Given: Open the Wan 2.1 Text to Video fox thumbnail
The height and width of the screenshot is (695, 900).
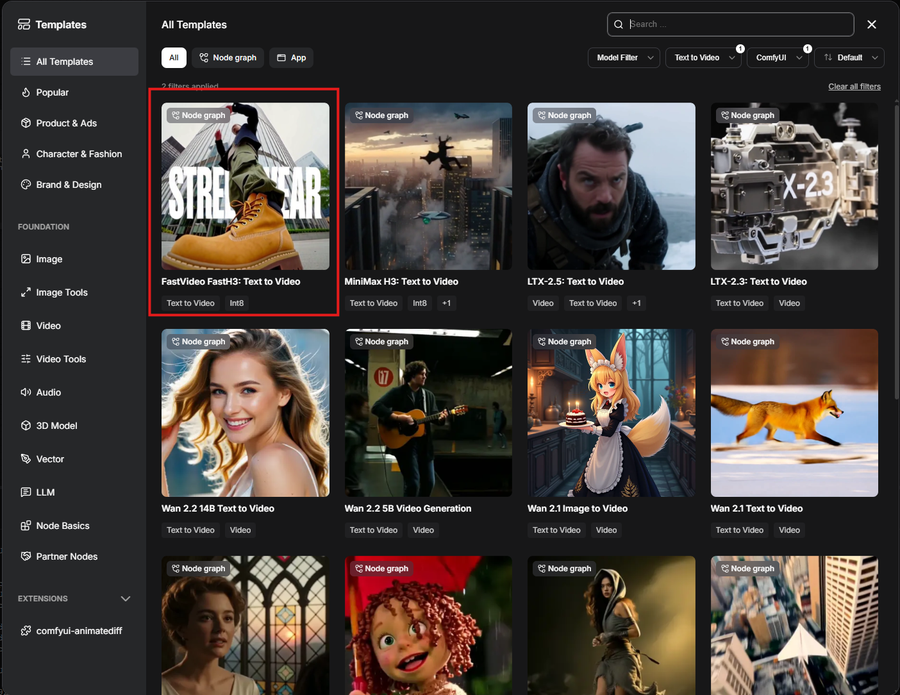Looking at the screenshot, I should [x=794, y=413].
